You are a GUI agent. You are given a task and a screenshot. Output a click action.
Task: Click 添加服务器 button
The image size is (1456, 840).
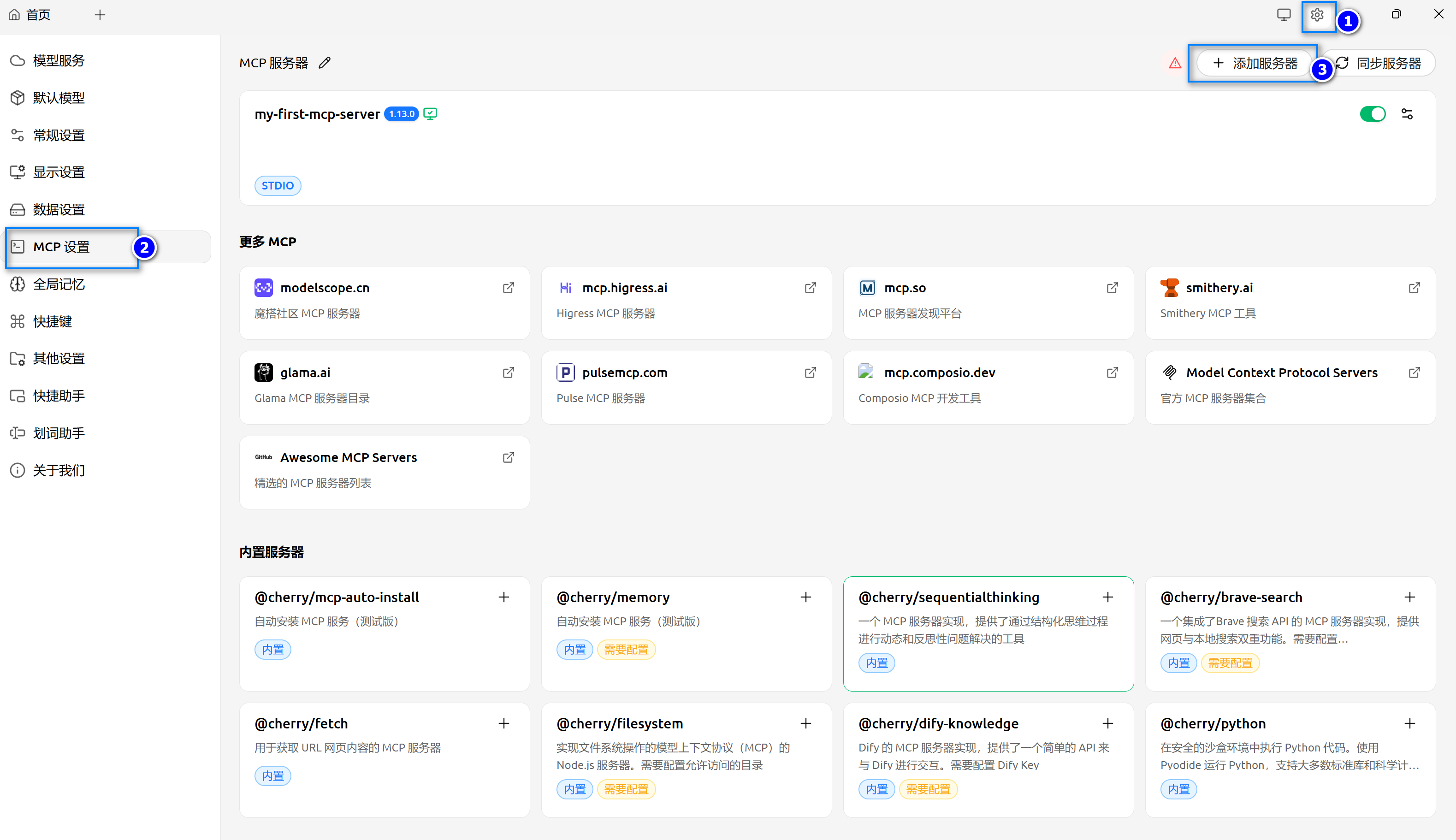pos(1255,63)
